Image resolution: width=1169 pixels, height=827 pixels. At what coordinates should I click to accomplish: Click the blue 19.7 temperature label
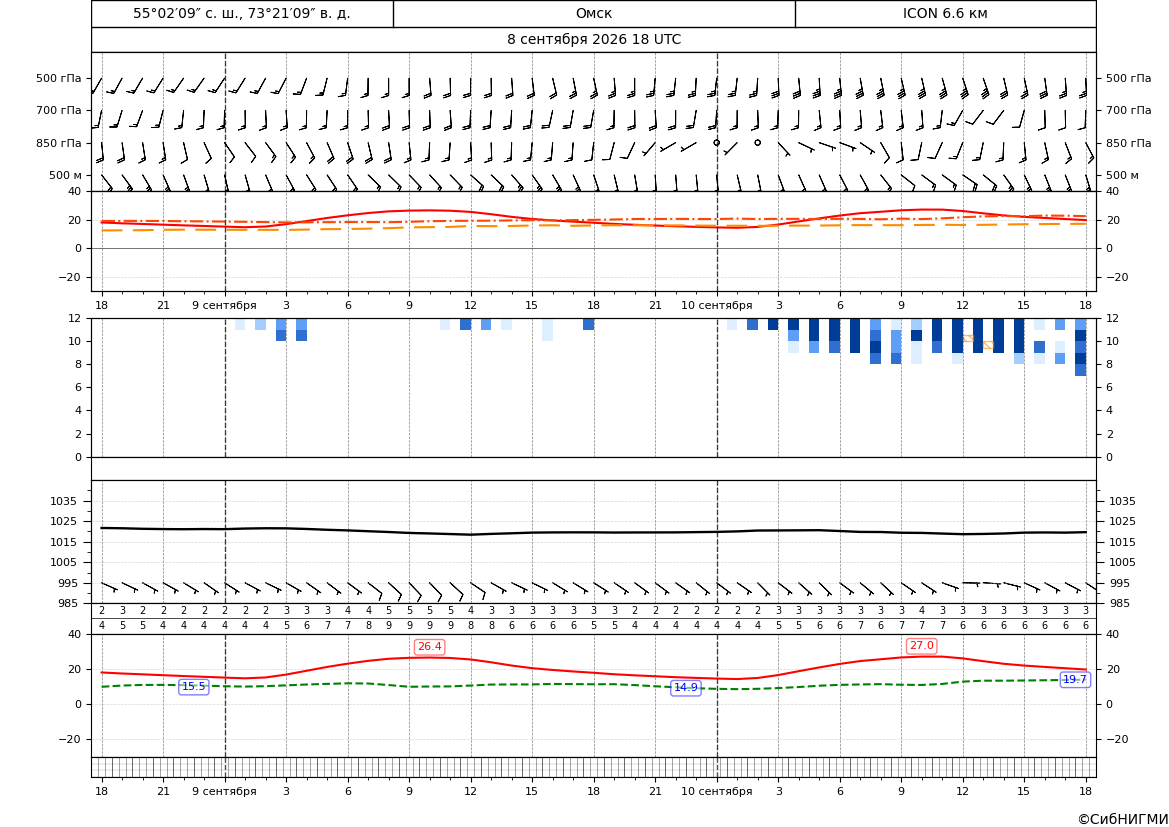point(1074,679)
